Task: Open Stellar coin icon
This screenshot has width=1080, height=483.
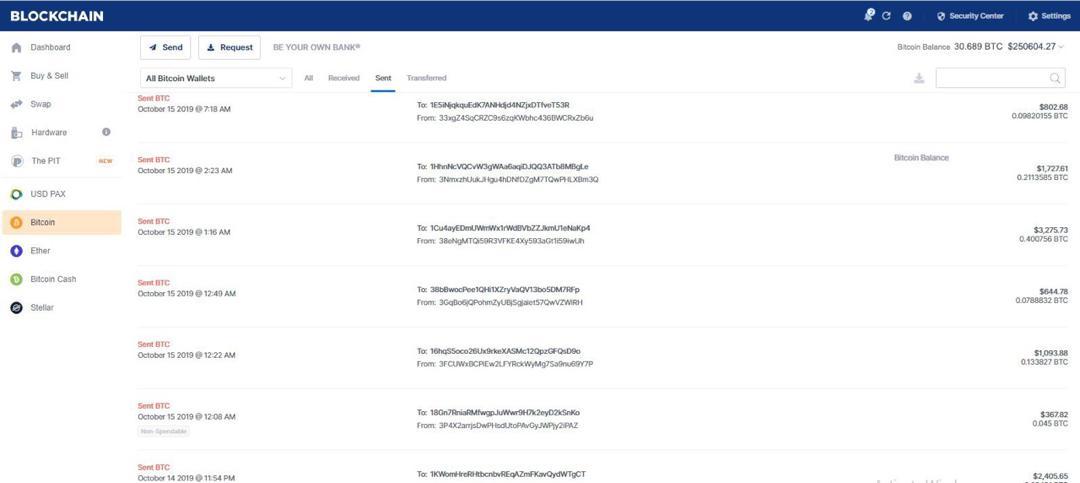Action: pos(17,307)
